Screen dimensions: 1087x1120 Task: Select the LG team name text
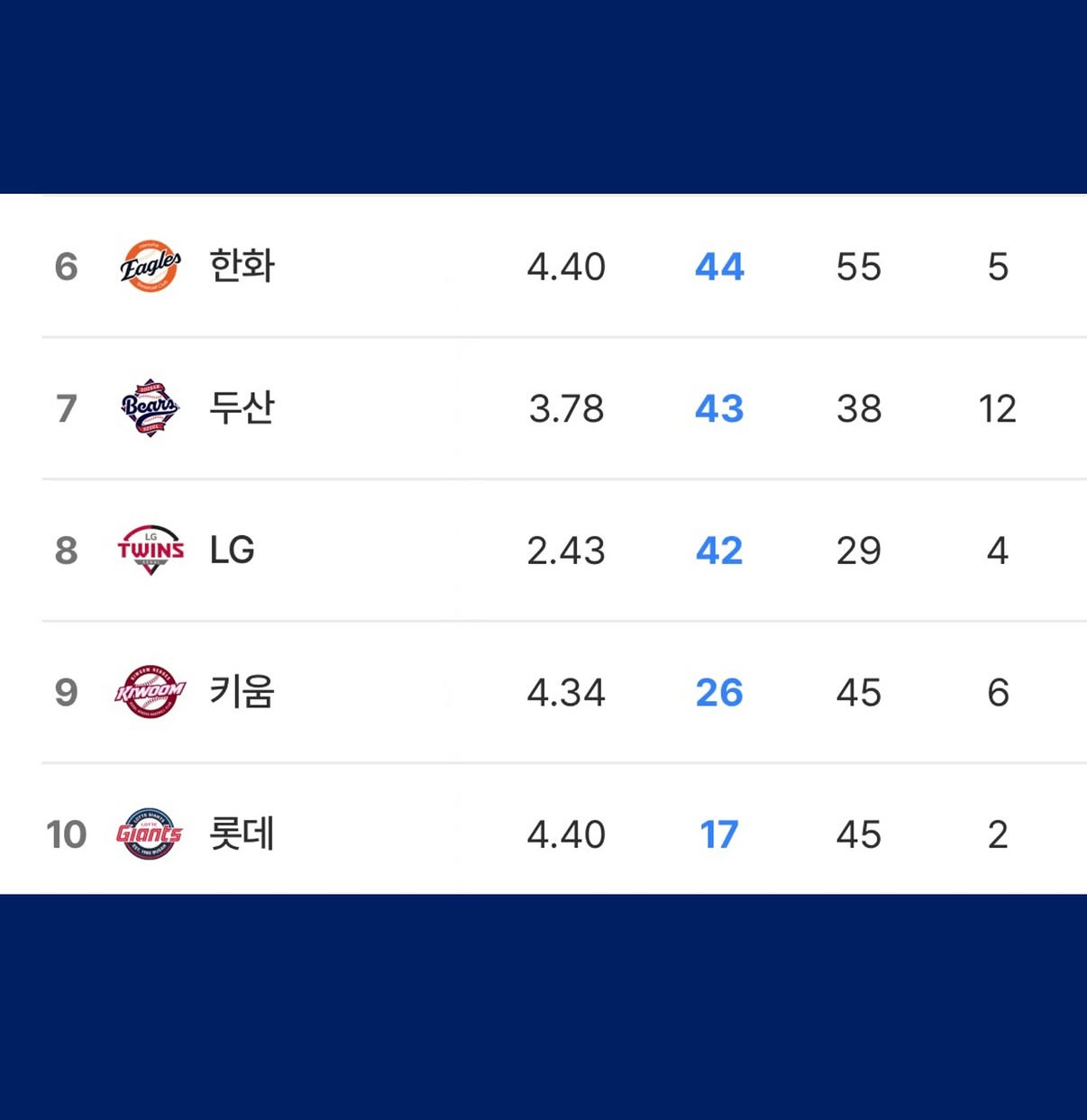(x=232, y=551)
